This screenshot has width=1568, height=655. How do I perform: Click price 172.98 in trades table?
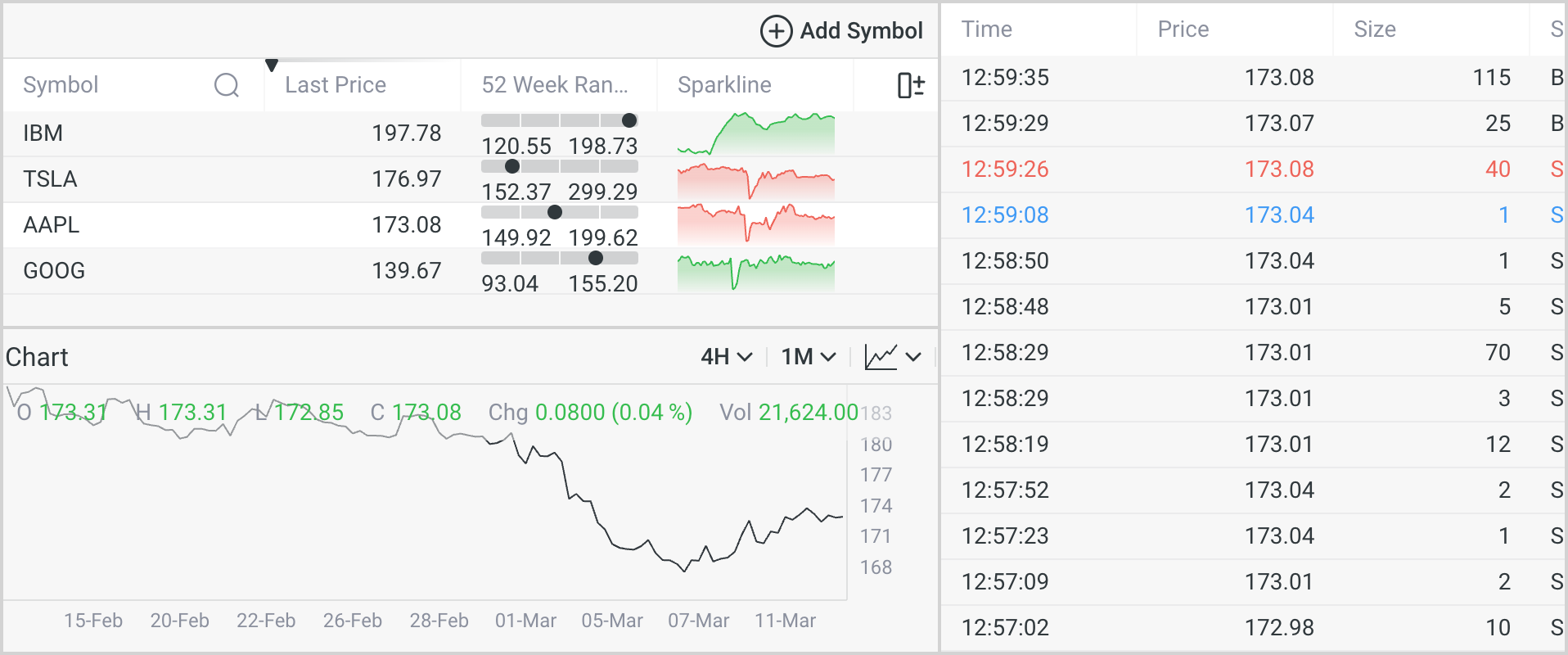tap(1279, 627)
